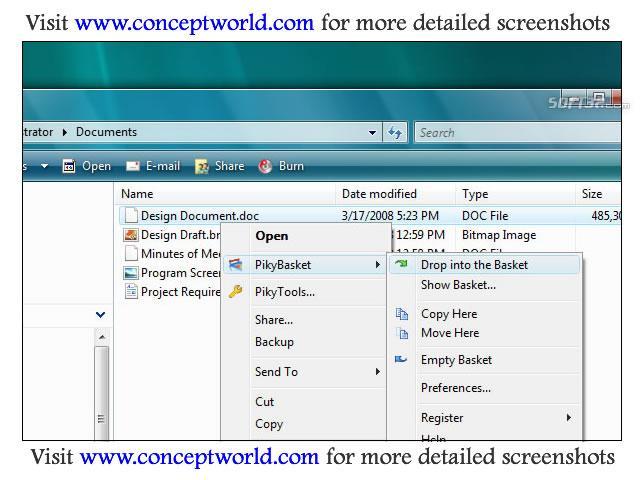The image size is (640, 480).
Task: Click the Program Screen image file icon
Action: click(131, 273)
